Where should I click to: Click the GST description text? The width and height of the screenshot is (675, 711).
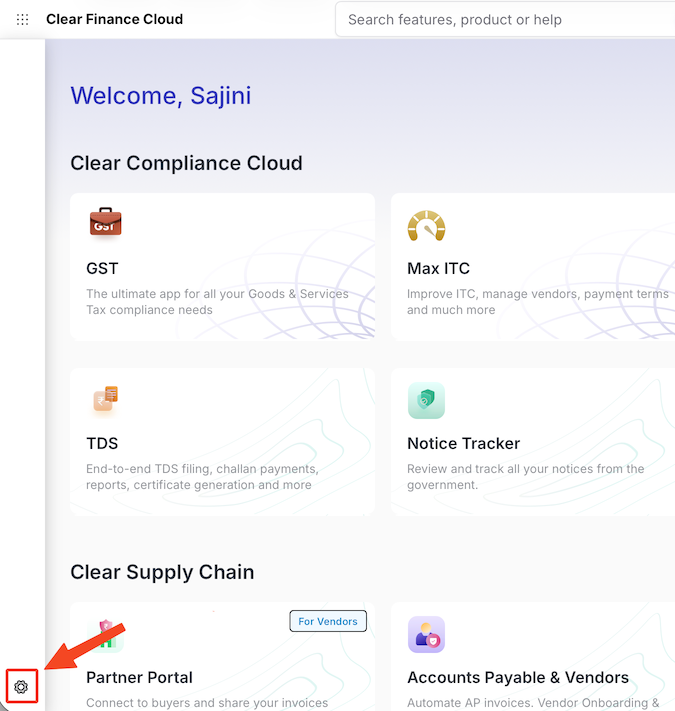pyautogui.click(x=217, y=302)
